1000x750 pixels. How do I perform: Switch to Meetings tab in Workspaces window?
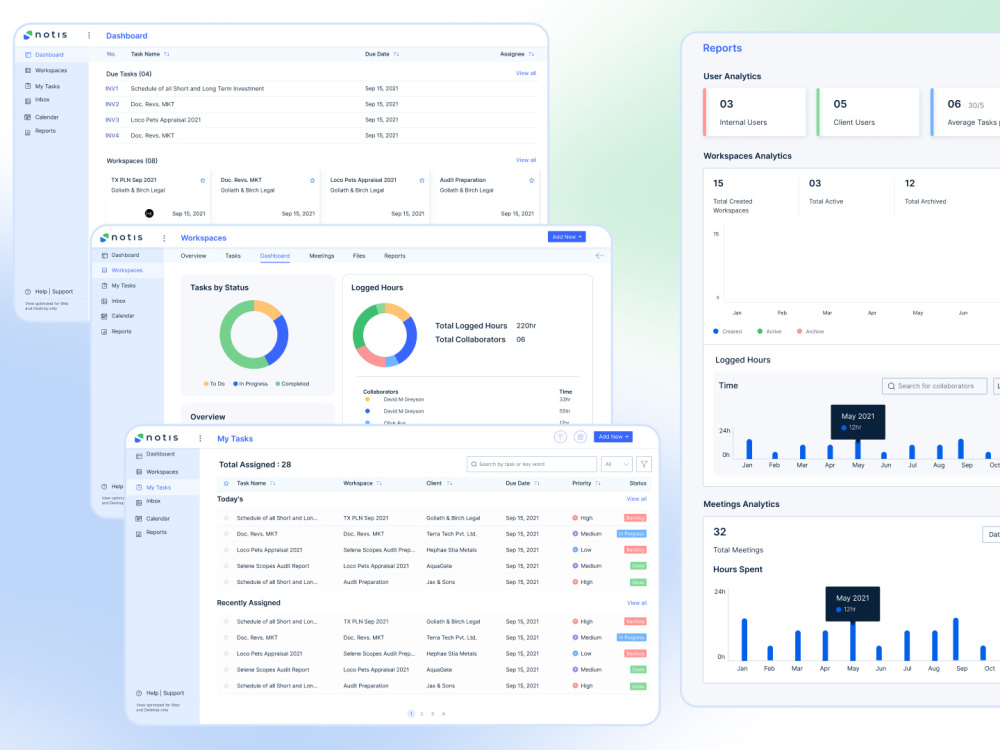tap(321, 256)
